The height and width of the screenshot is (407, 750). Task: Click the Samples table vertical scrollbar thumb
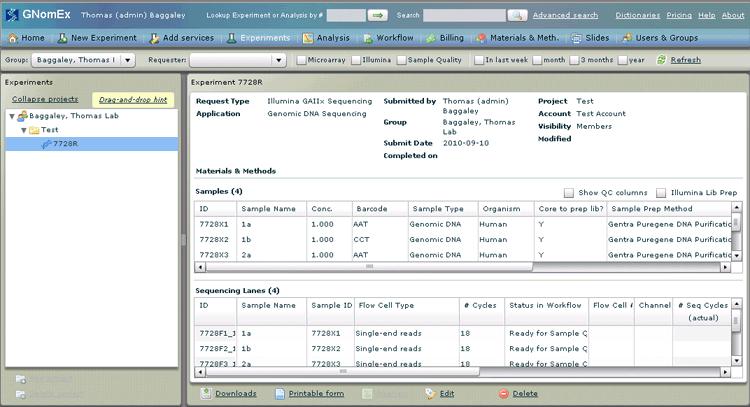click(737, 222)
